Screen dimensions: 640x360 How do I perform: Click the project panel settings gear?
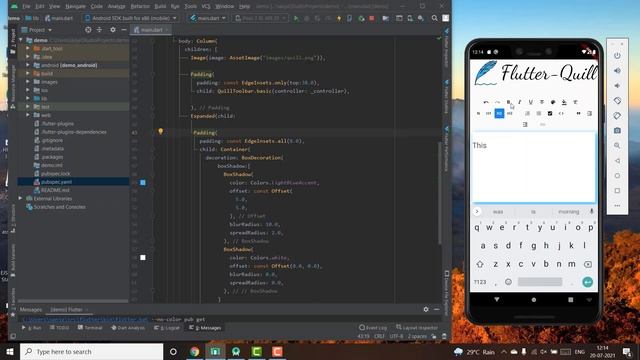(113, 30)
